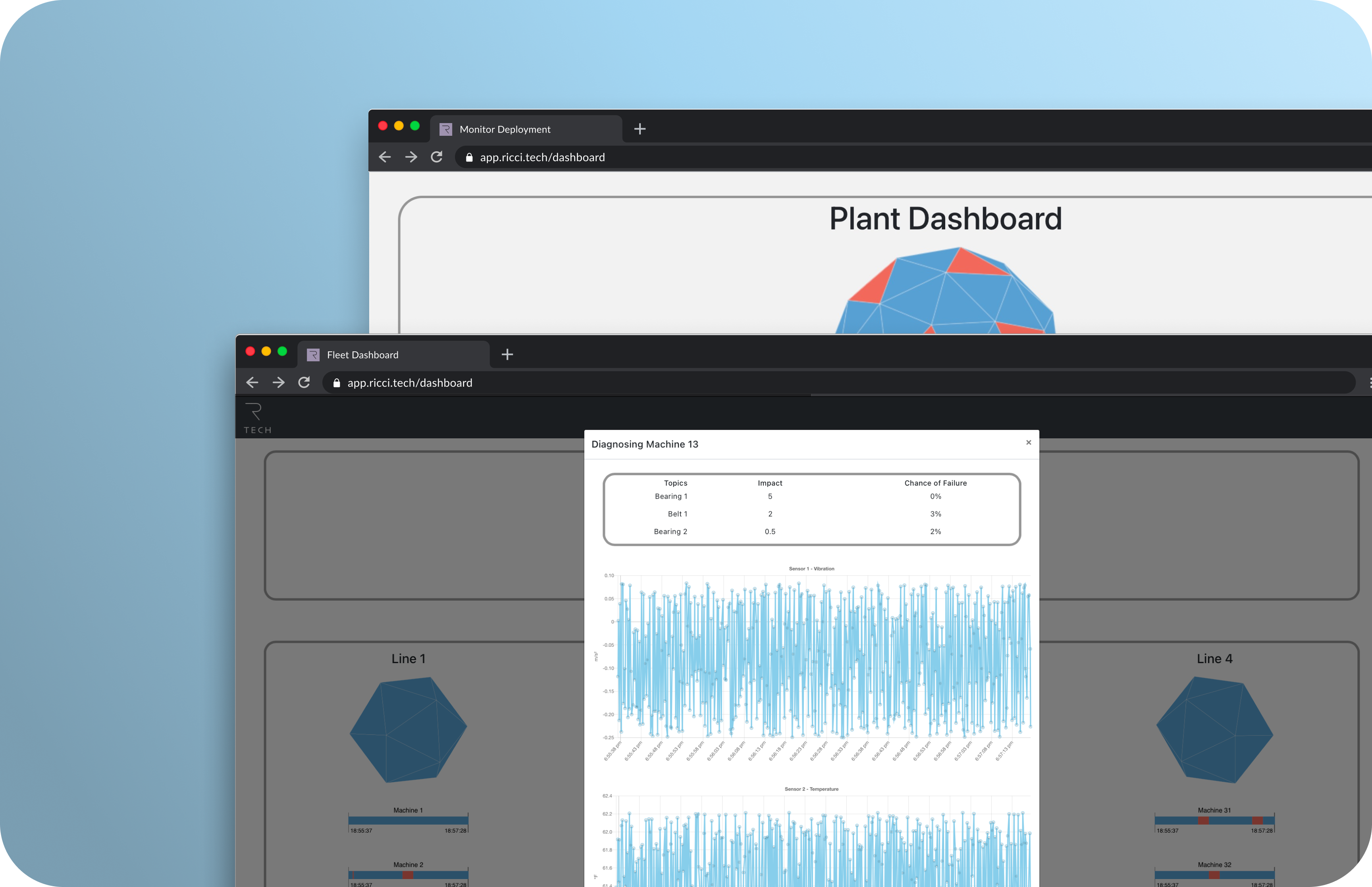Click the Impact column header
The image size is (1372, 887).
770,483
